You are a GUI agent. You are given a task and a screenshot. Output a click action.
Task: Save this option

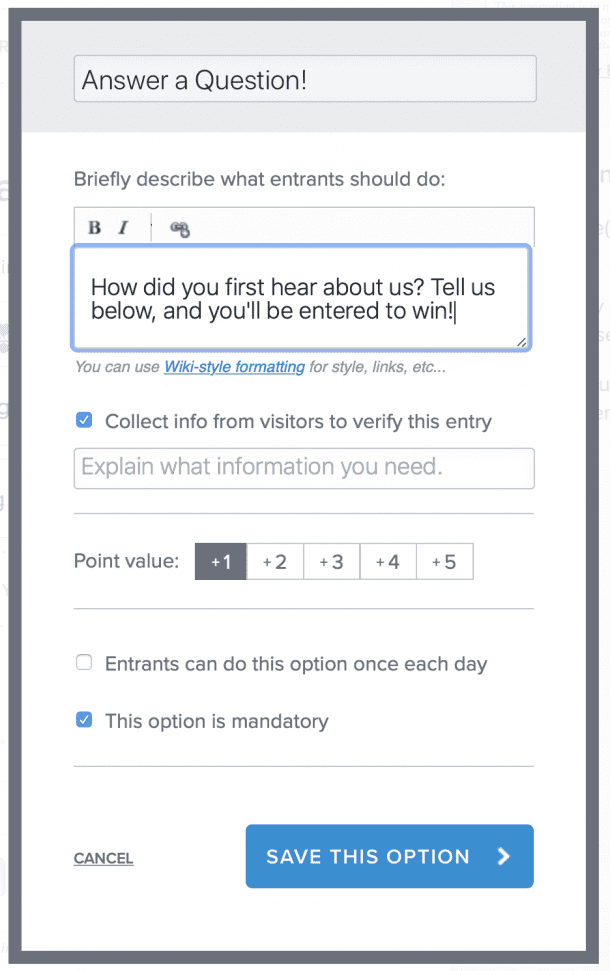tap(389, 856)
